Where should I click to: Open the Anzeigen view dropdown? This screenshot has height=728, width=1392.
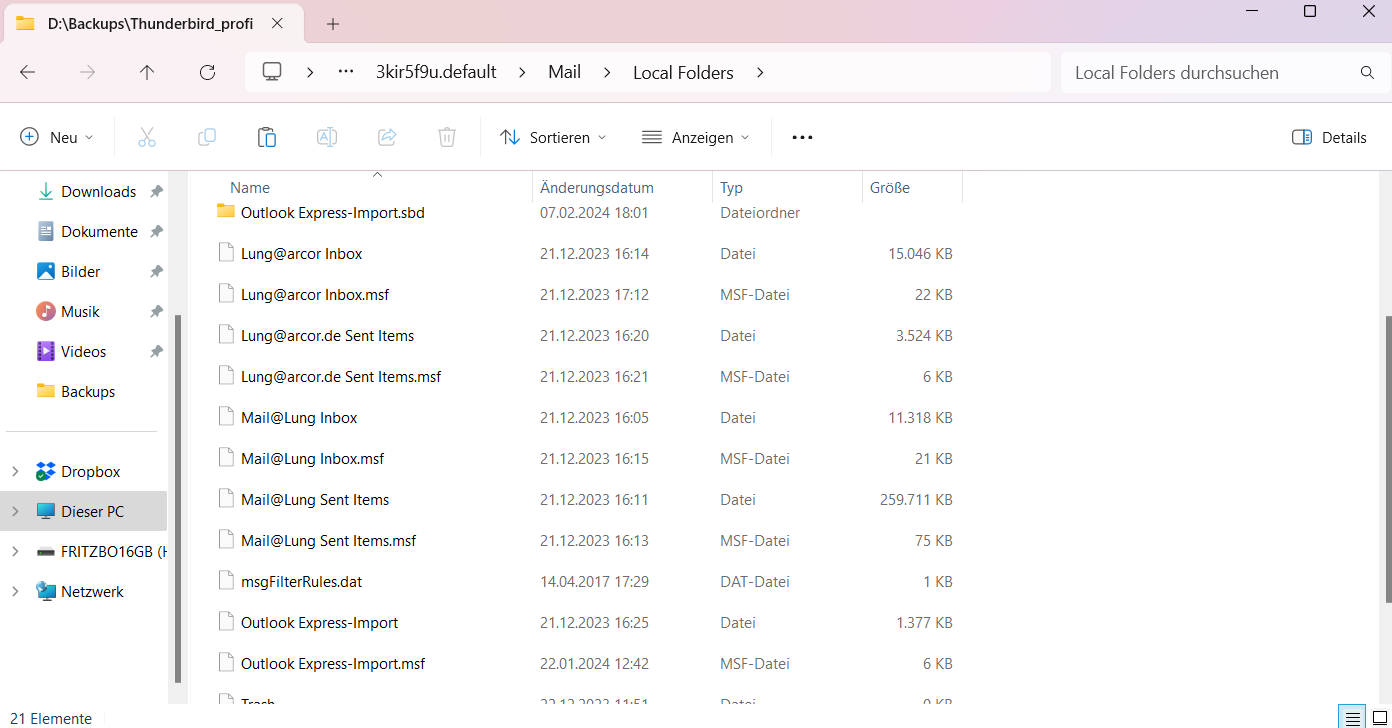point(695,138)
